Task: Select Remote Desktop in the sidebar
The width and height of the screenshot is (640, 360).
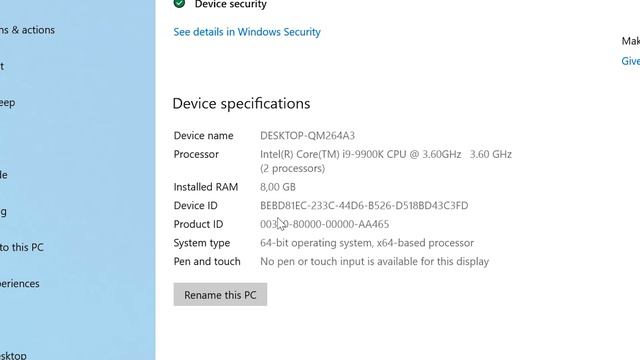Action: coord(13,356)
